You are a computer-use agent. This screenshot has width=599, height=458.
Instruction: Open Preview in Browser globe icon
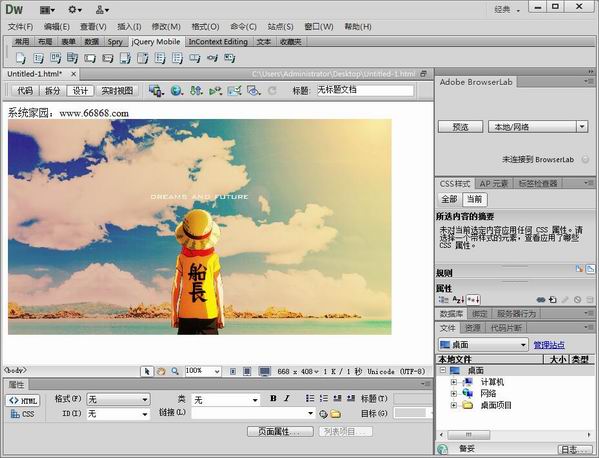tap(176, 91)
